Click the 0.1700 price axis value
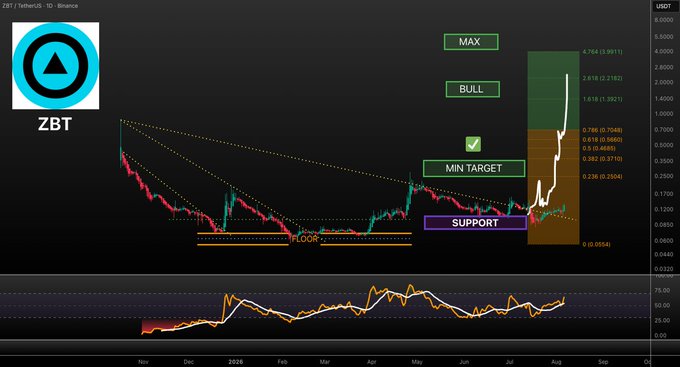The width and height of the screenshot is (680, 367). [x=664, y=193]
